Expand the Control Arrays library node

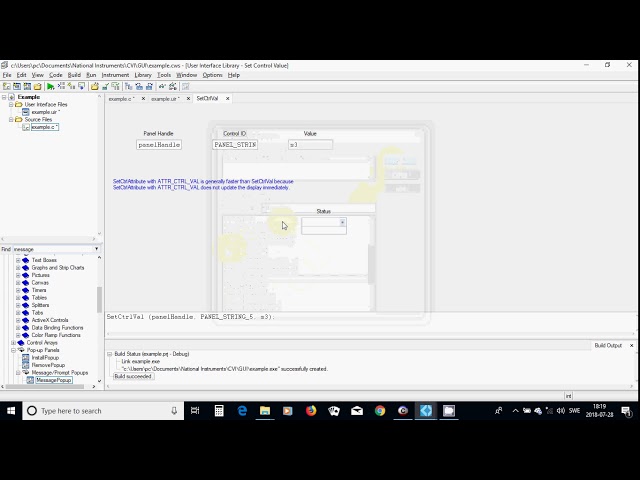[x=13, y=343]
